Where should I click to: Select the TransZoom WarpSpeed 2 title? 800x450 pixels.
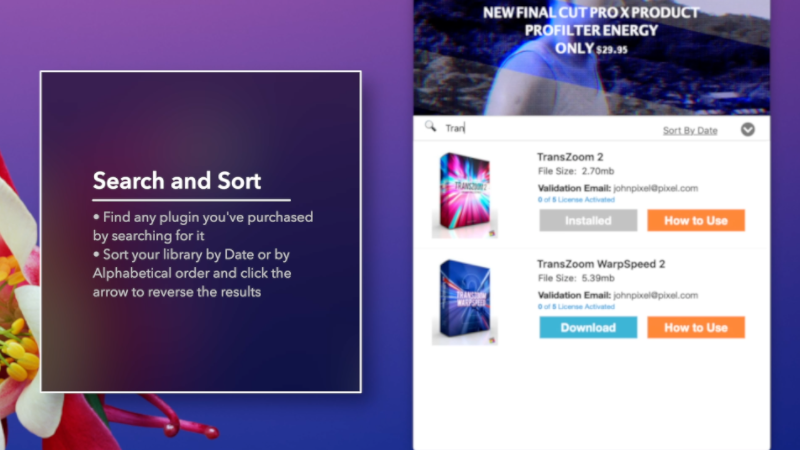601,264
